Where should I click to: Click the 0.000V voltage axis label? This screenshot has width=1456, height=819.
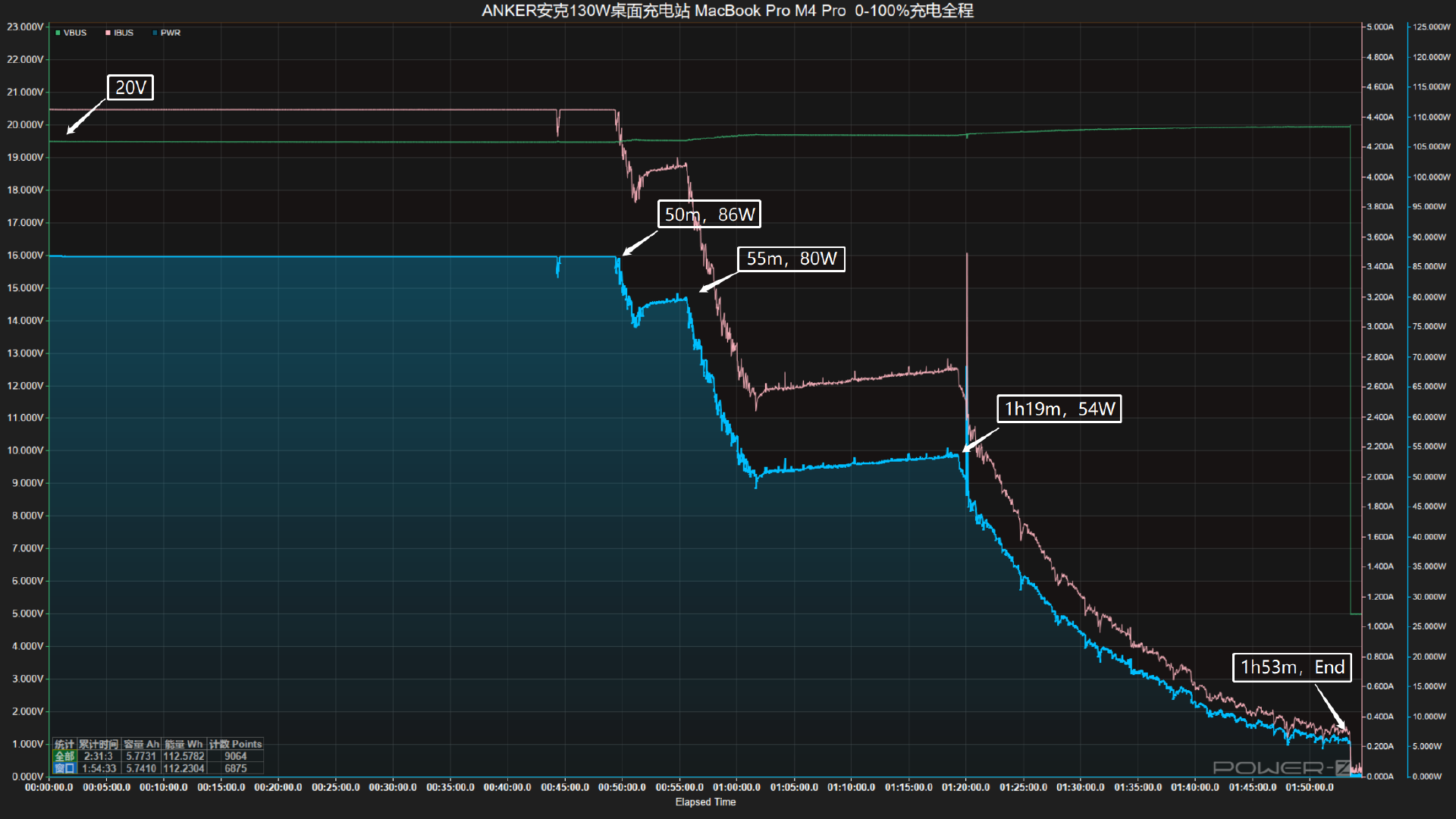click(27, 777)
